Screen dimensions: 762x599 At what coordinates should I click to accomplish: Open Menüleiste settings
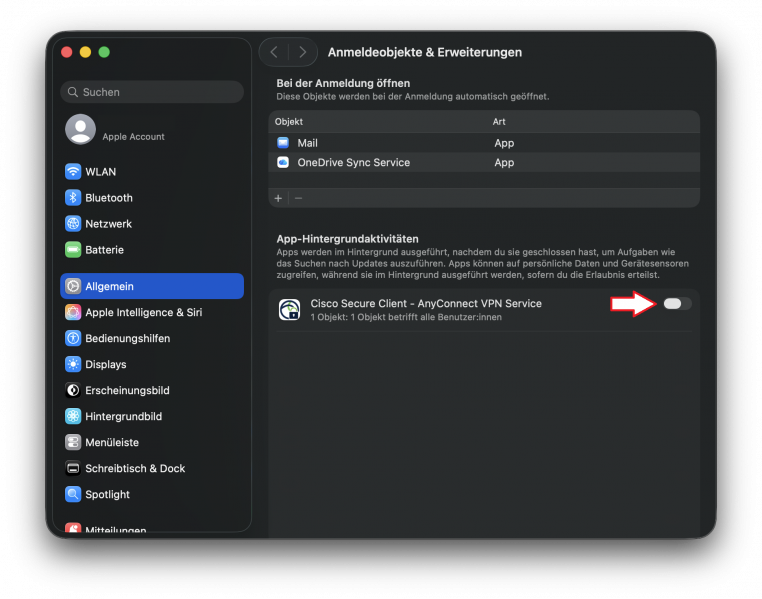click(x=152, y=442)
